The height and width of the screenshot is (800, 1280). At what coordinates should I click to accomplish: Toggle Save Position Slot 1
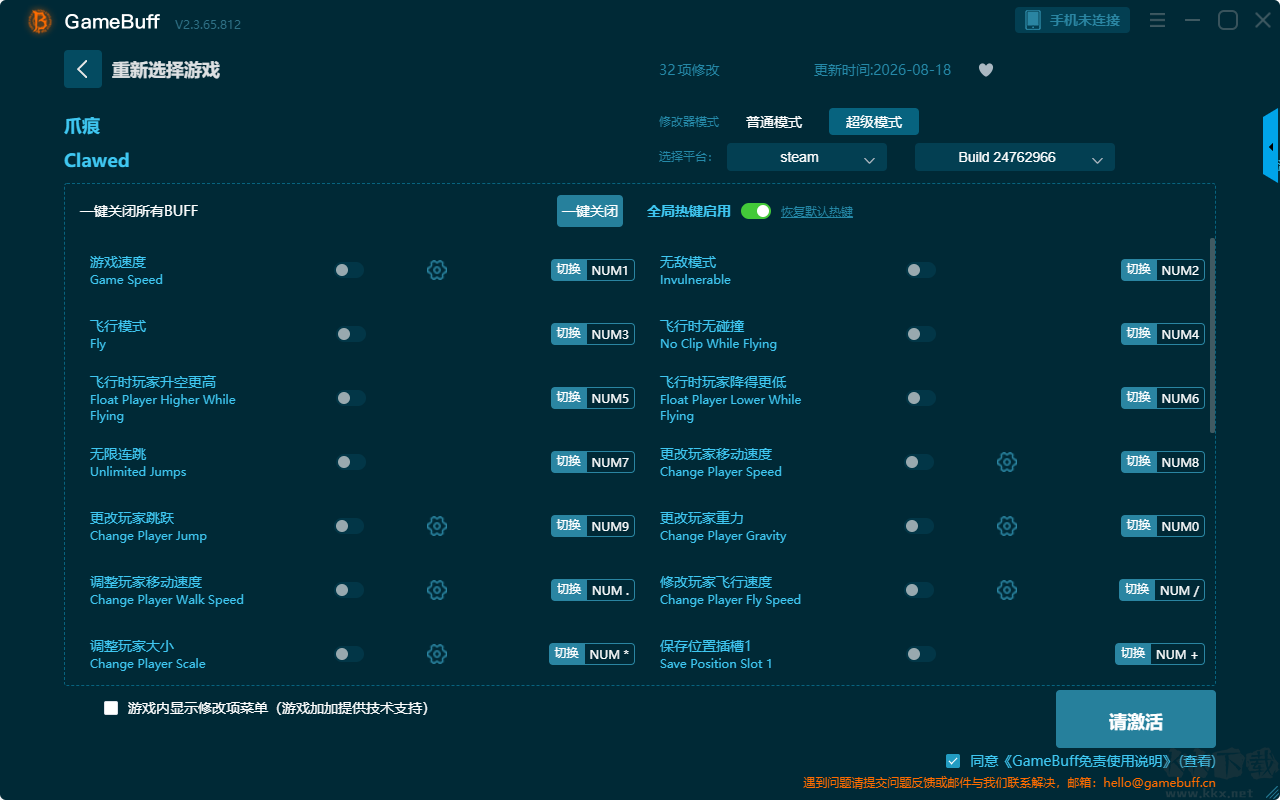point(920,654)
